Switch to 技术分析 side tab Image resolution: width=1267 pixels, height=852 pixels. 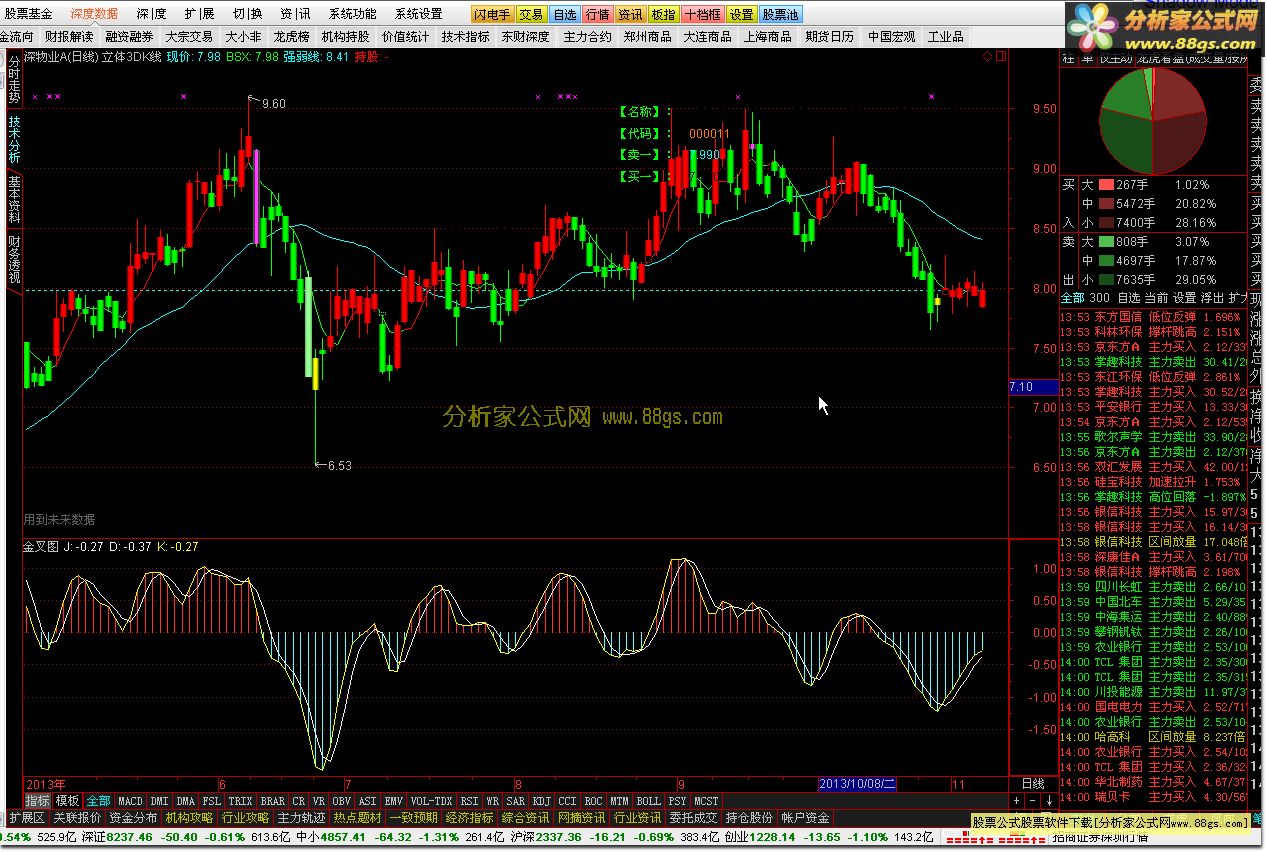click(14, 138)
